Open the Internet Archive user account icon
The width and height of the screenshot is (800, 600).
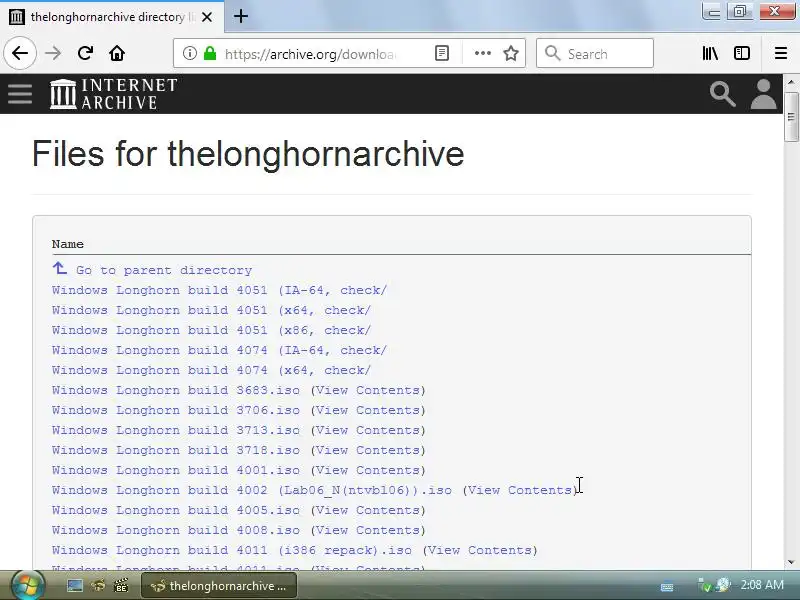[x=763, y=94]
